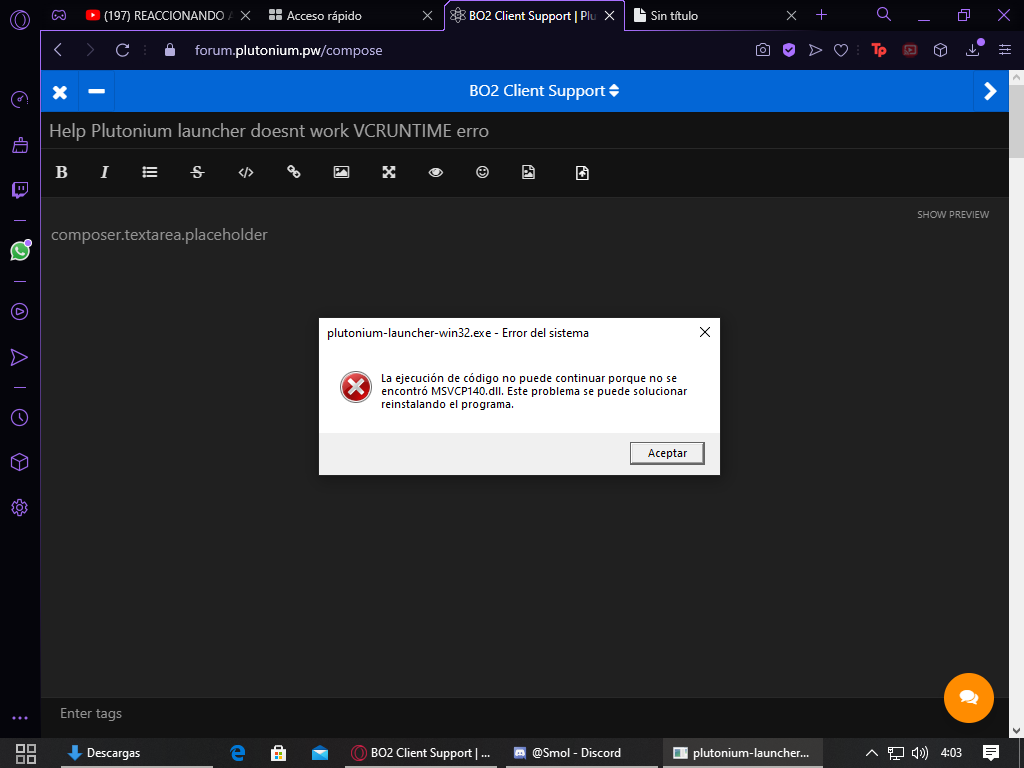Show hidden system tray icons chevron
The height and width of the screenshot is (768, 1024).
pos(871,752)
